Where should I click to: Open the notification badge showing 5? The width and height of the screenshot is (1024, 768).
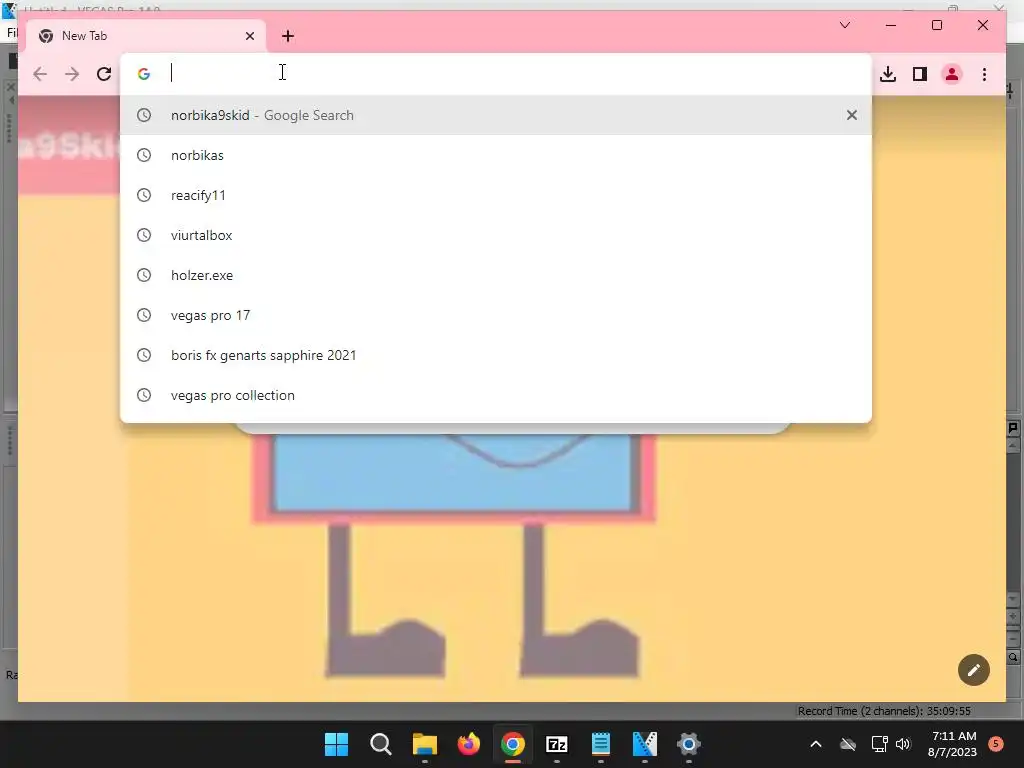point(996,744)
